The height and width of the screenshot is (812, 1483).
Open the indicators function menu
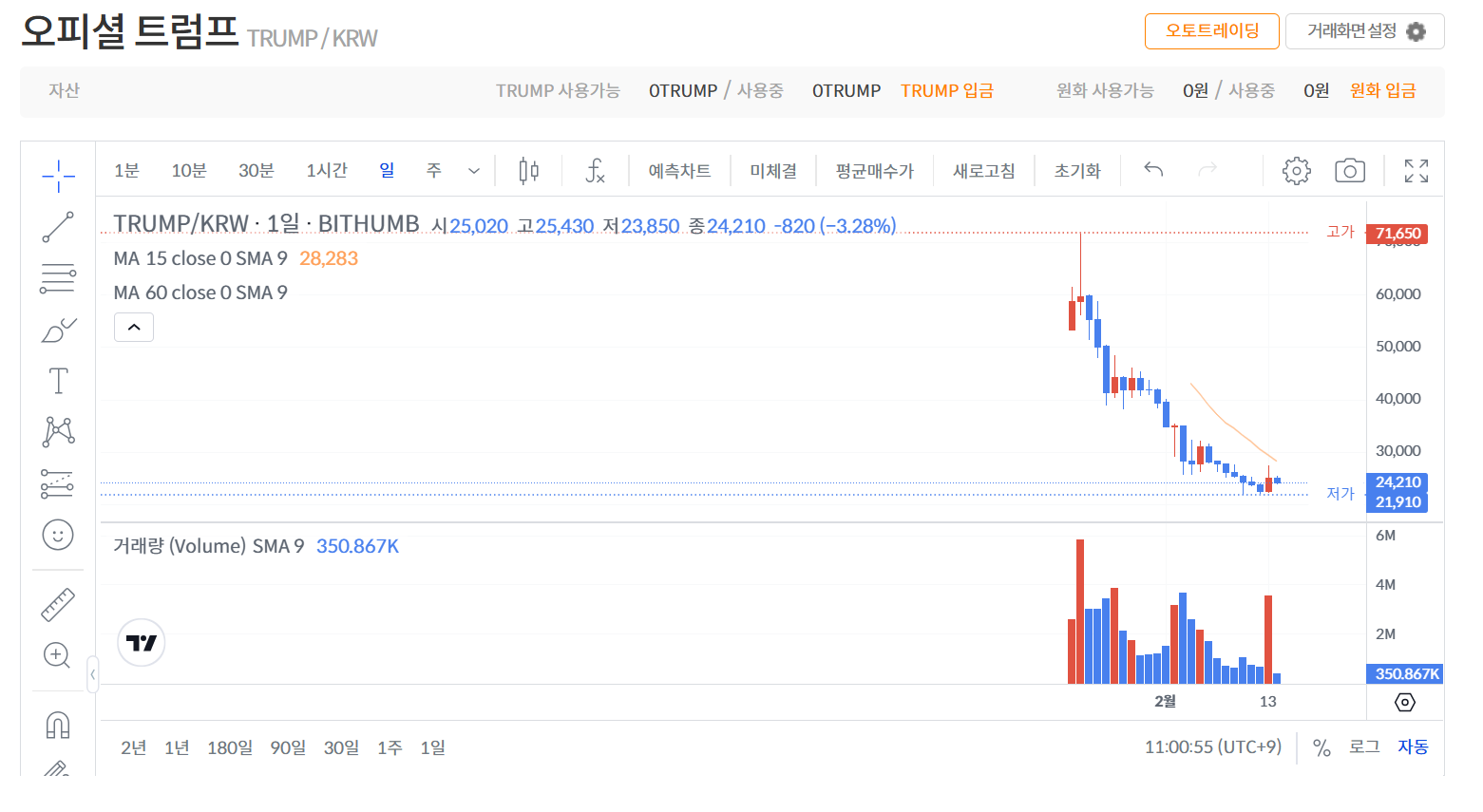pyautogui.click(x=595, y=171)
